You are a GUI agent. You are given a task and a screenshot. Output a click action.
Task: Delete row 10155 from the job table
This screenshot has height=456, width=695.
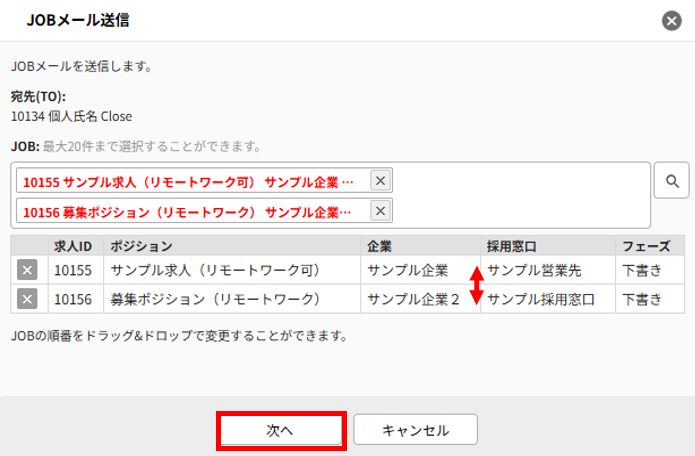[28, 271]
